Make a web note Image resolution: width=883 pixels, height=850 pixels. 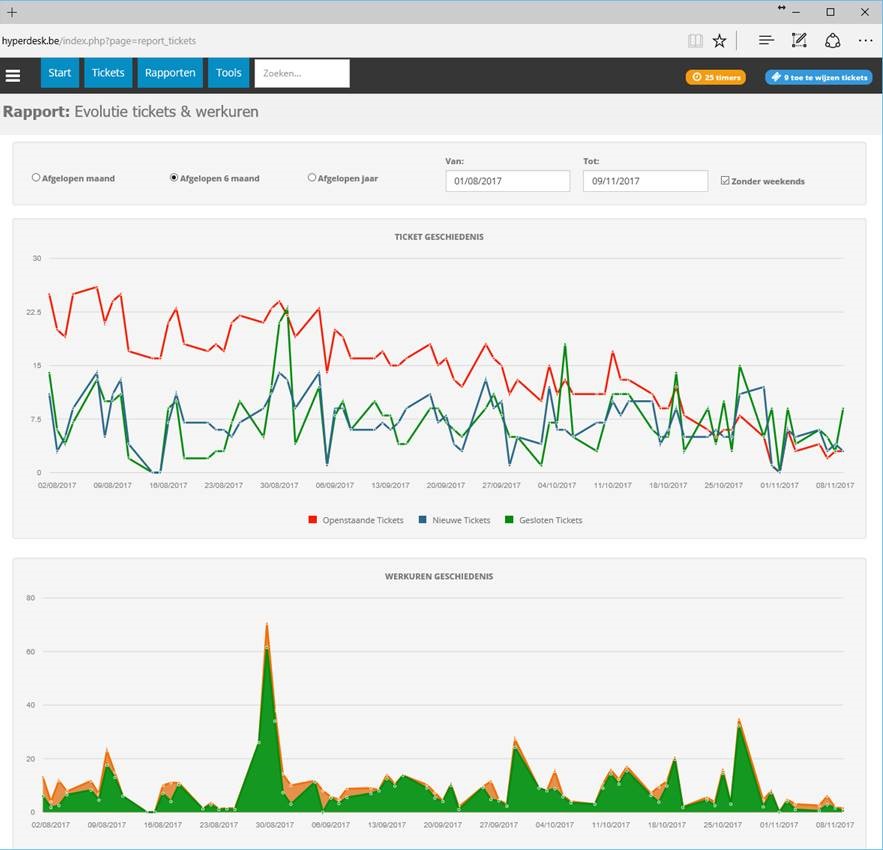[799, 41]
